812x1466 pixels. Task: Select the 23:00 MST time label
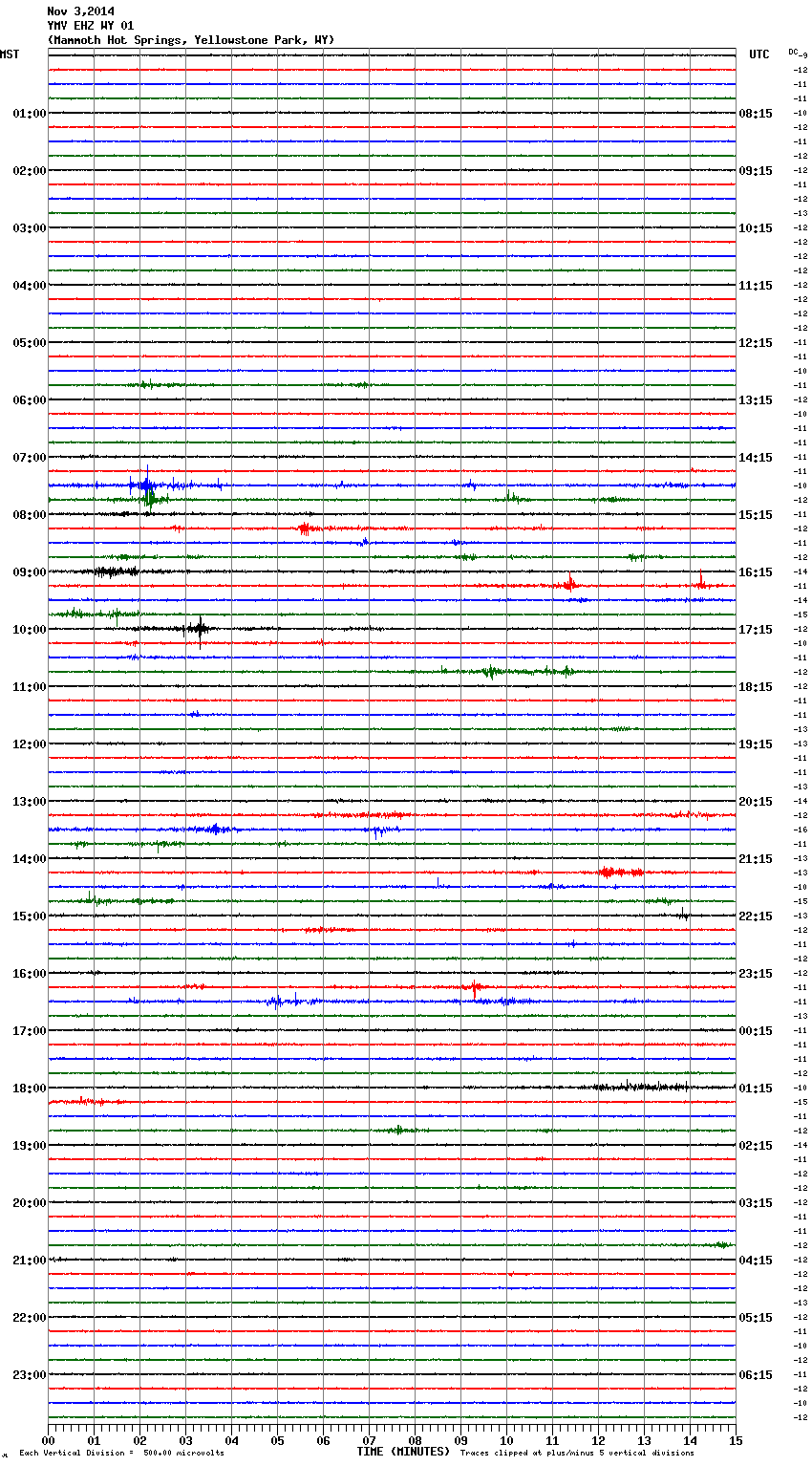click(x=29, y=1375)
